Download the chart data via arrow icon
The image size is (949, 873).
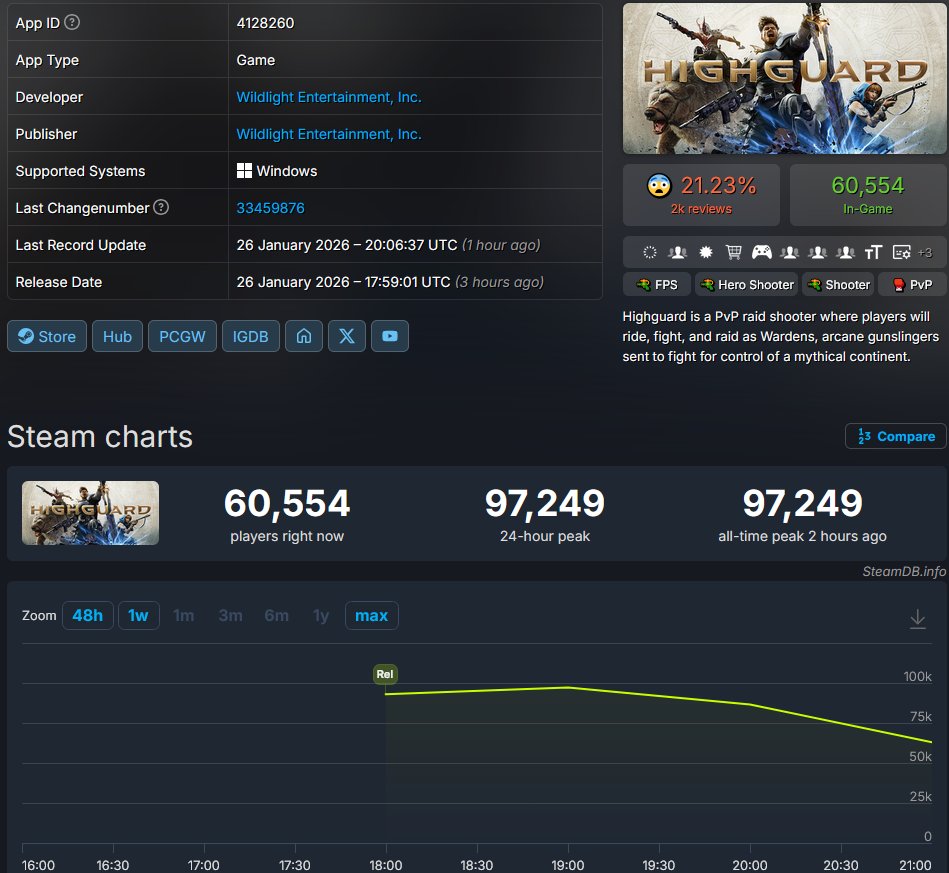[x=918, y=619]
